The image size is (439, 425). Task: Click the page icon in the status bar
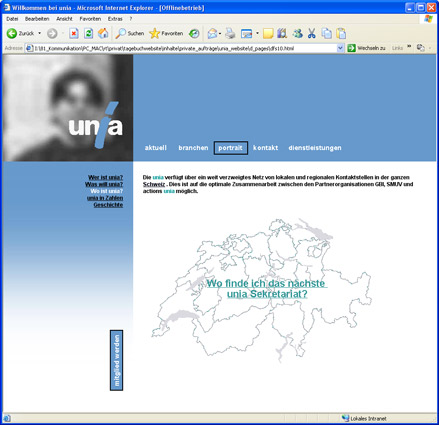click(x=7, y=418)
